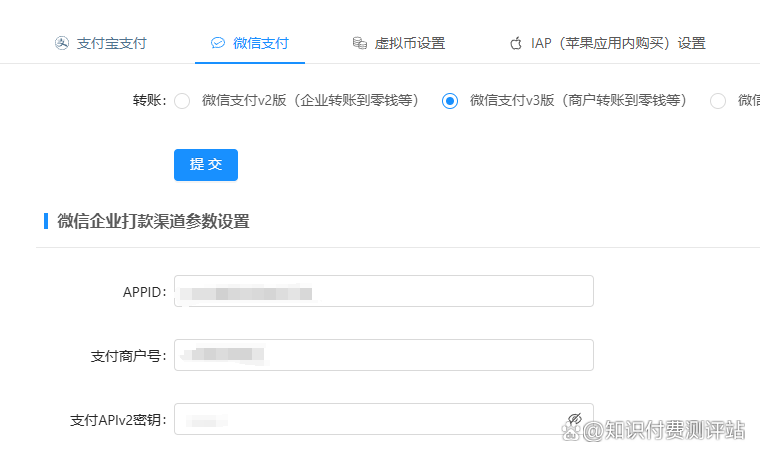
Task: Open the IAP（苹果应用内购买）设置 tab
Action: pos(618,43)
